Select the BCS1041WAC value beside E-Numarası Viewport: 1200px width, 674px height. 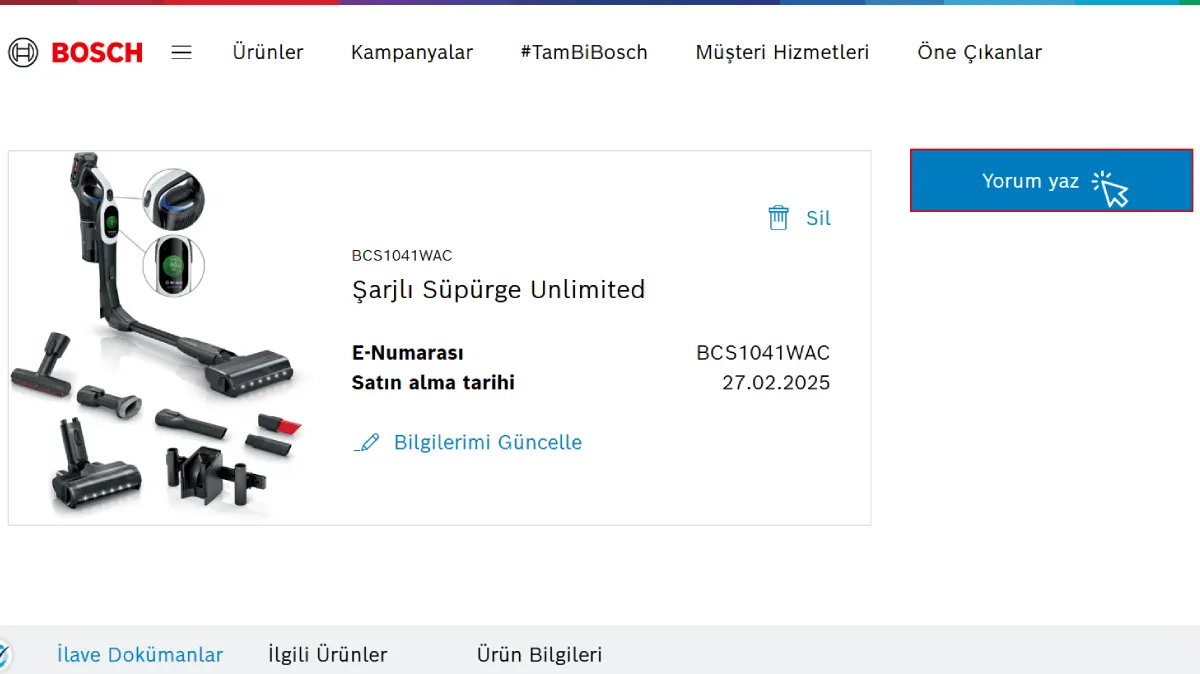[763, 353]
